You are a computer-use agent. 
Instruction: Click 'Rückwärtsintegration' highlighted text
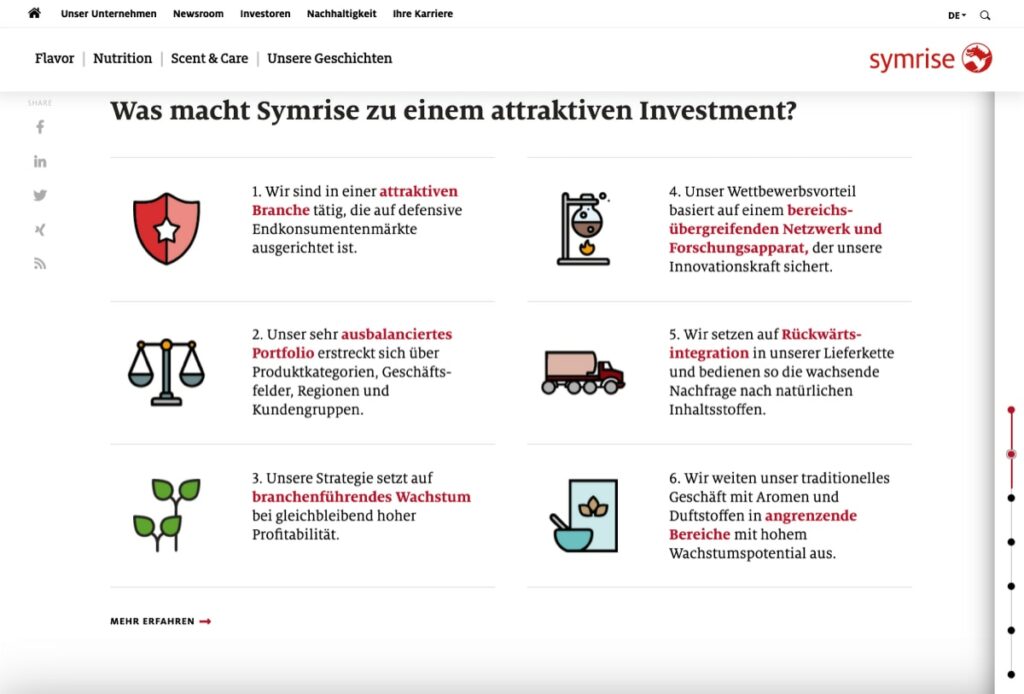tap(765, 343)
